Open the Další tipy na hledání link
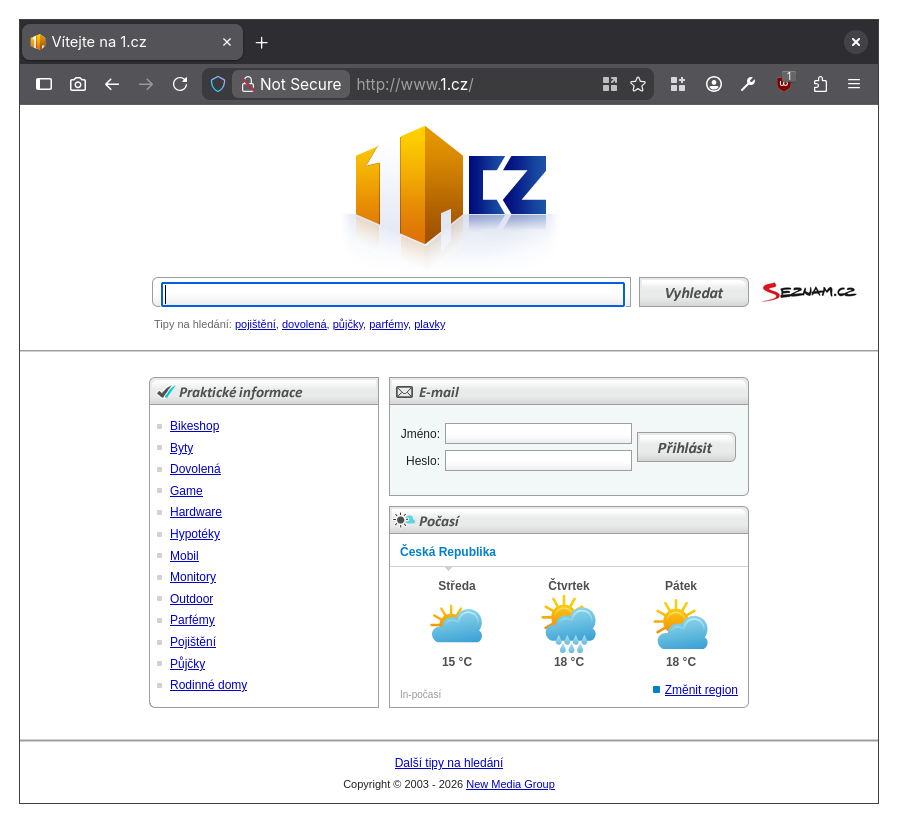This screenshot has width=898, height=823. click(449, 763)
